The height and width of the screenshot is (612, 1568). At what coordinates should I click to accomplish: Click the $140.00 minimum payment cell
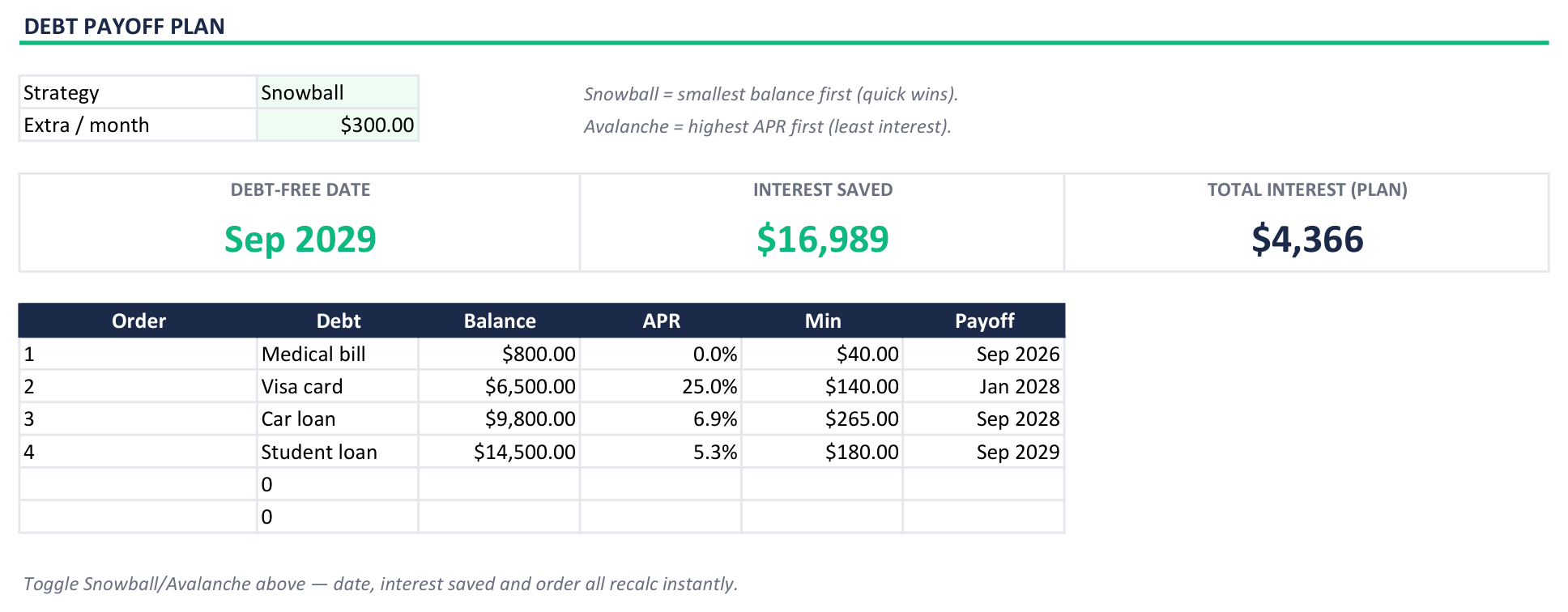click(822, 386)
